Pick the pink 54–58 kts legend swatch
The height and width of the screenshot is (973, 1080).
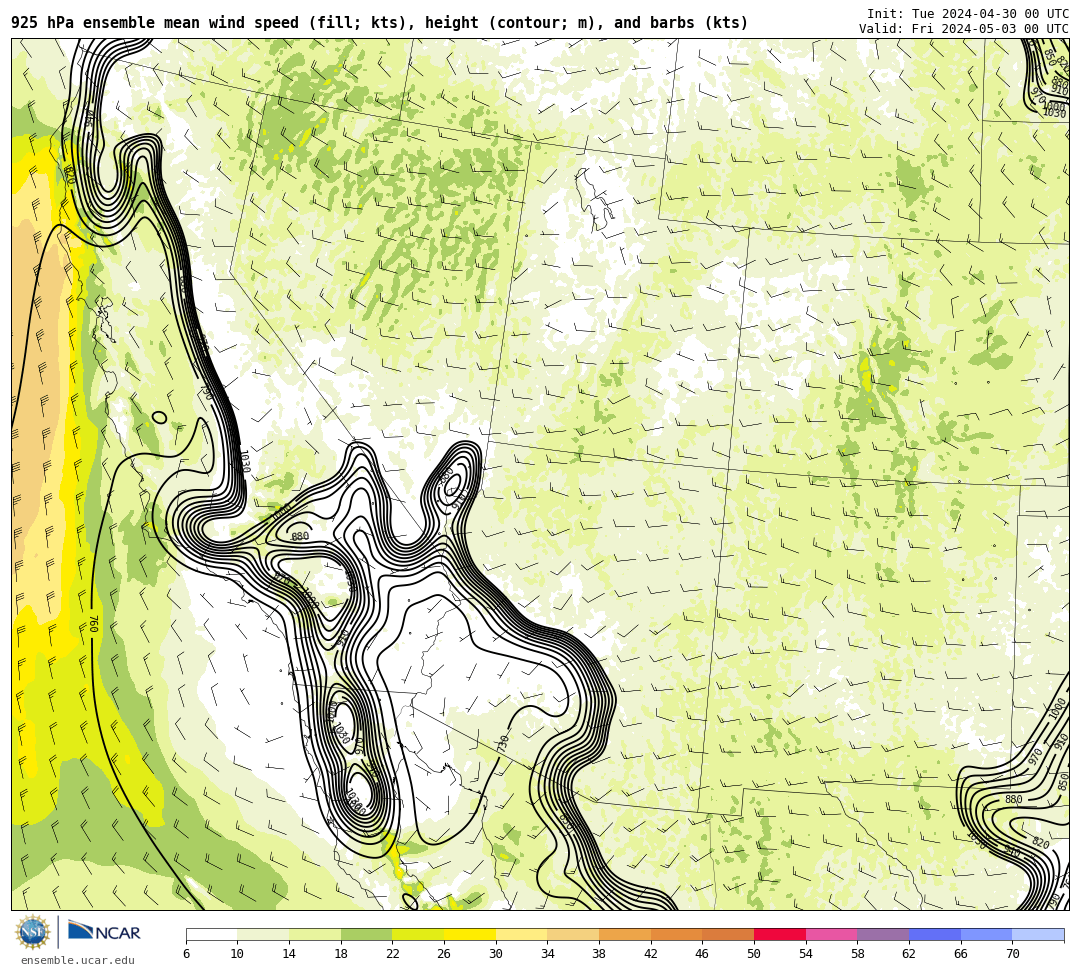click(831, 934)
